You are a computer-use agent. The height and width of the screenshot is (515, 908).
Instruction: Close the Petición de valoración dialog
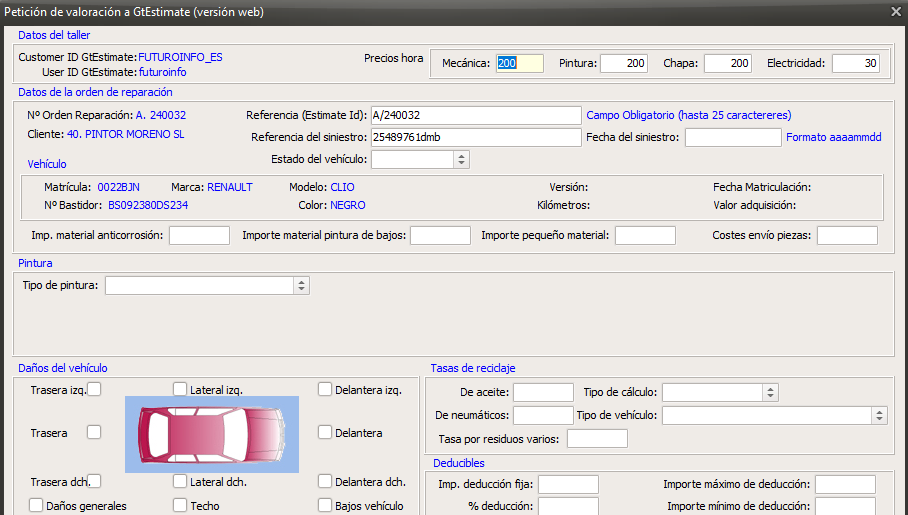click(896, 12)
